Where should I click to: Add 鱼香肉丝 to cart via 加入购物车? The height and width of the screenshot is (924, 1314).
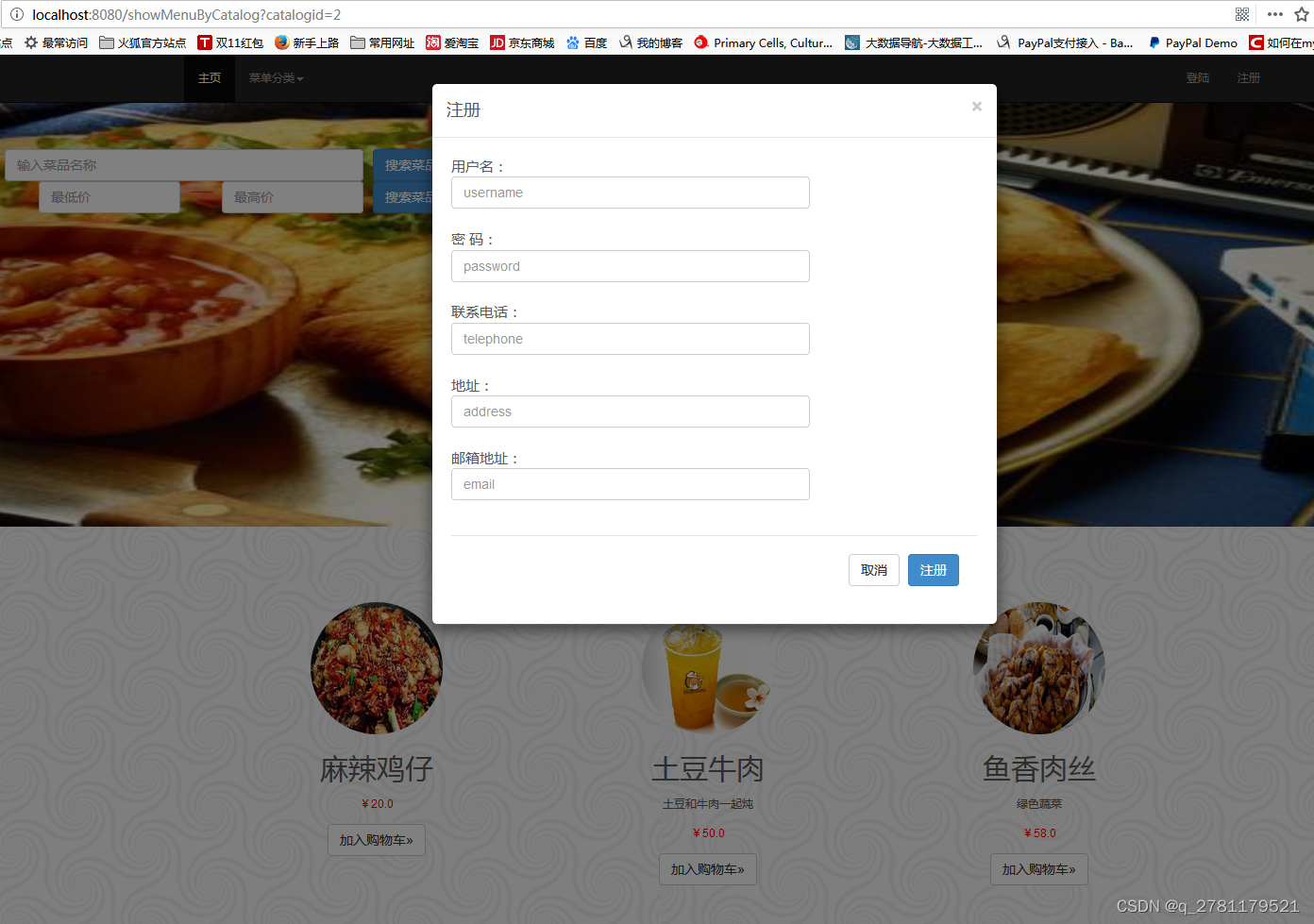(x=1039, y=869)
